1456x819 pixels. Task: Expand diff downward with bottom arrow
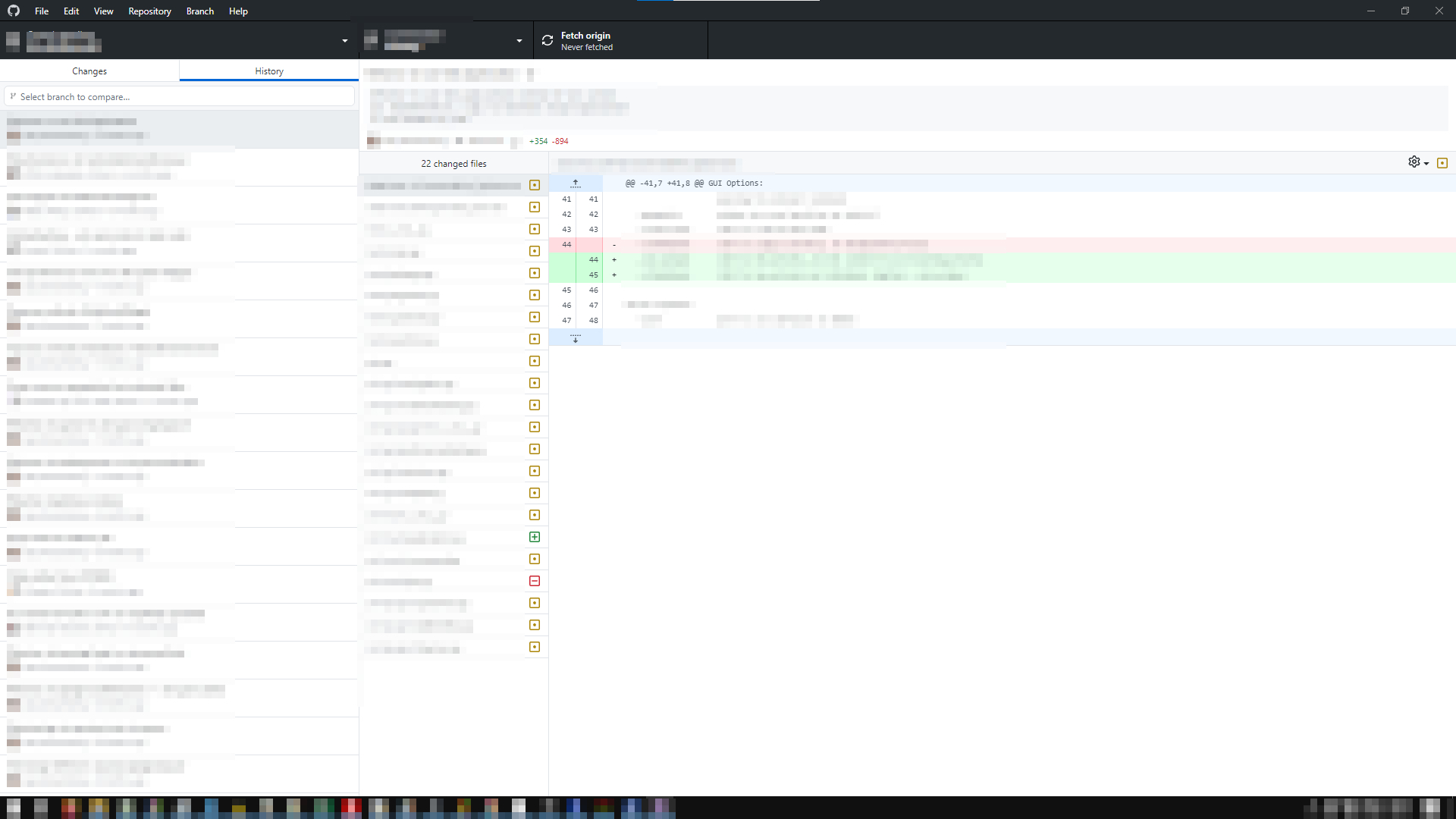(576, 338)
